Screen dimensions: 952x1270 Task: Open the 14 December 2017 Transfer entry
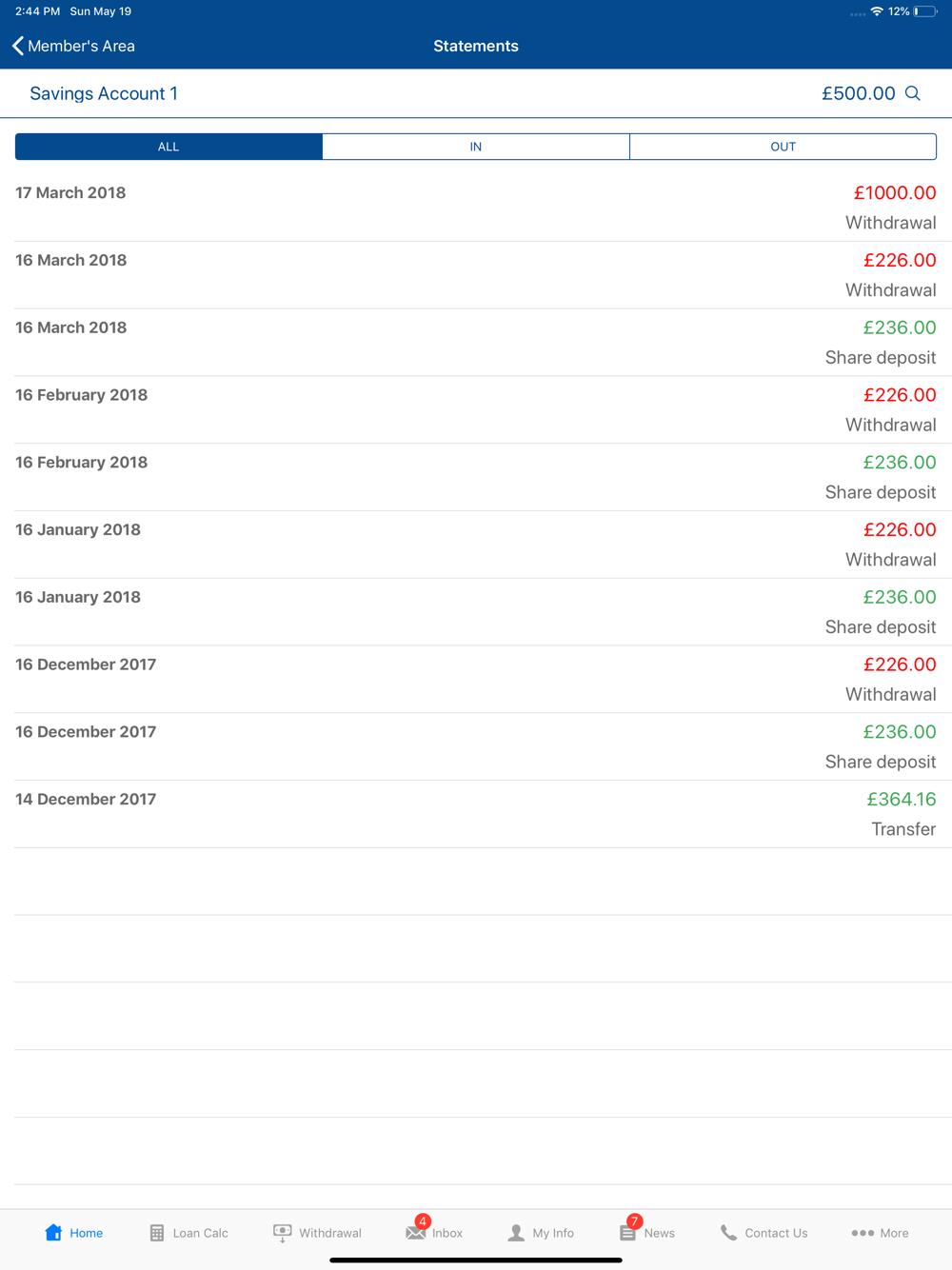tap(476, 814)
